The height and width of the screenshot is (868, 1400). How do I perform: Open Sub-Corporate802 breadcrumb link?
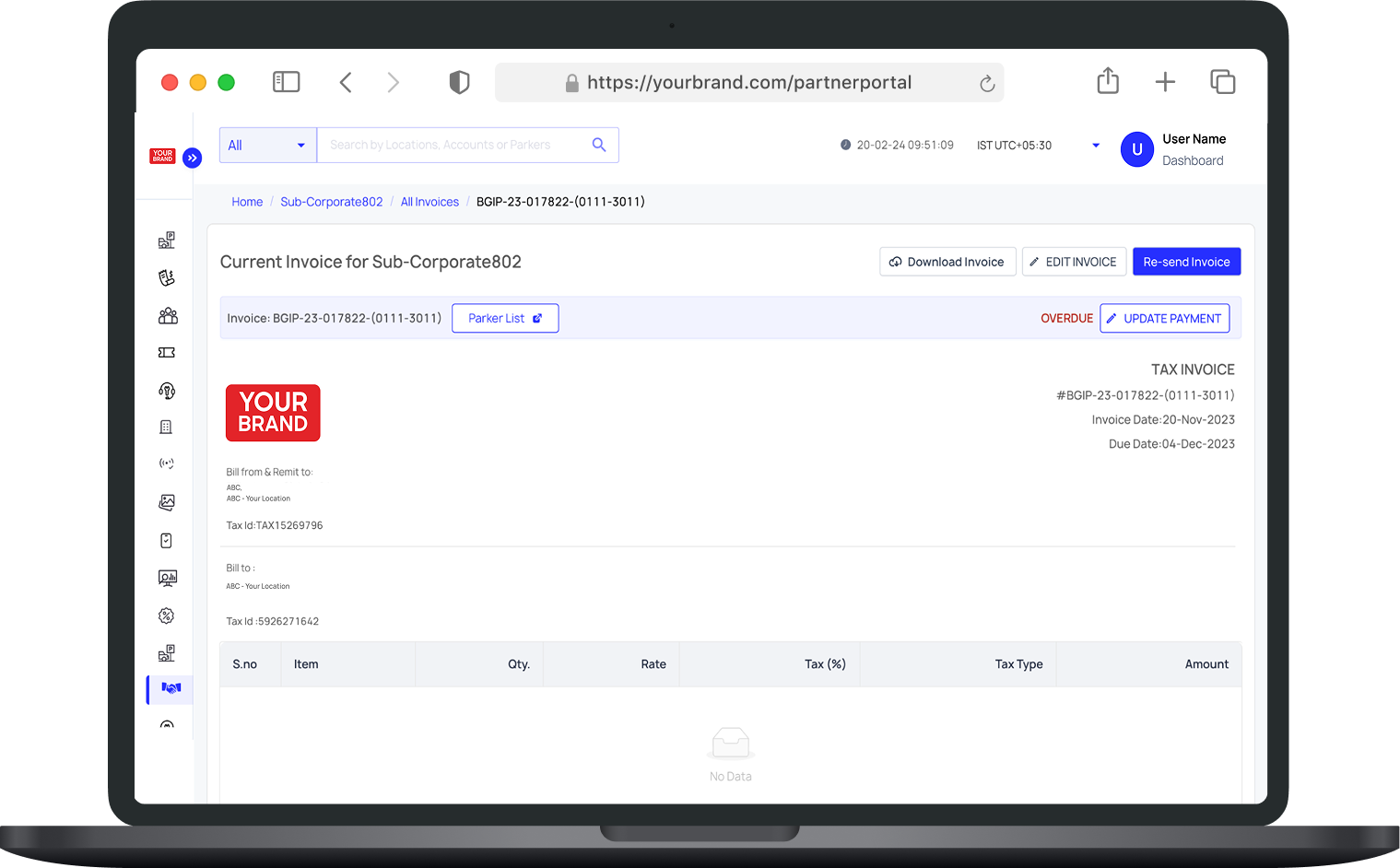[x=332, y=202]
